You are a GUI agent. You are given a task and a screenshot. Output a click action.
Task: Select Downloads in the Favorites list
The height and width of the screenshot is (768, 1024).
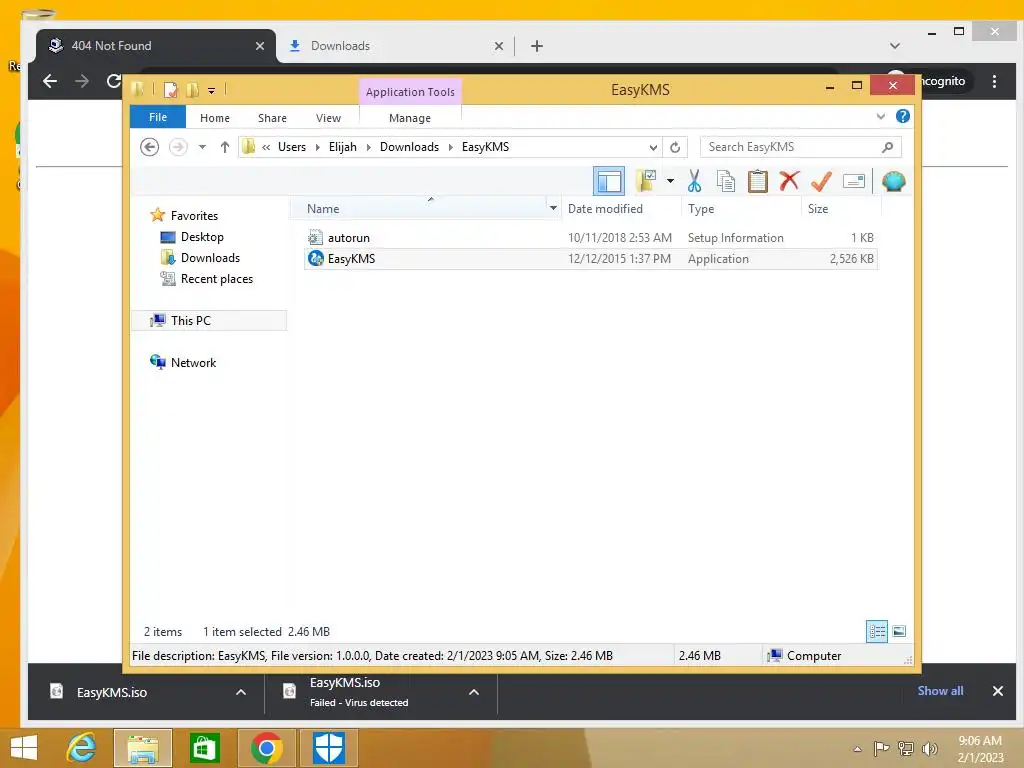point(210,257)
